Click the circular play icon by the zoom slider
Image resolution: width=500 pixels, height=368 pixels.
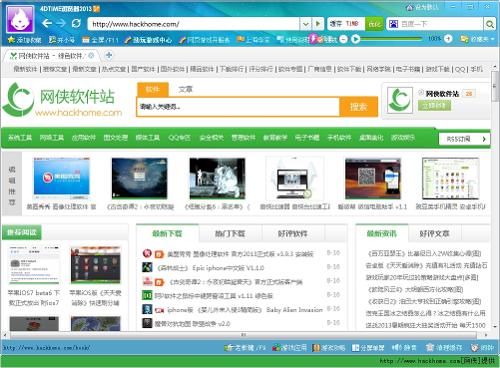[355, 39]
